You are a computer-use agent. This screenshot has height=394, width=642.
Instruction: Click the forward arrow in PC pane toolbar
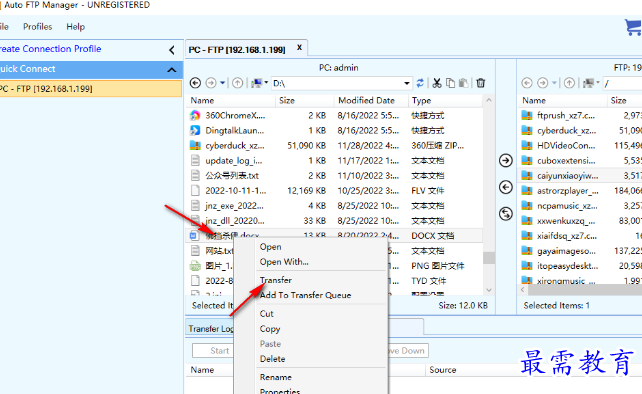pos(211,83)
